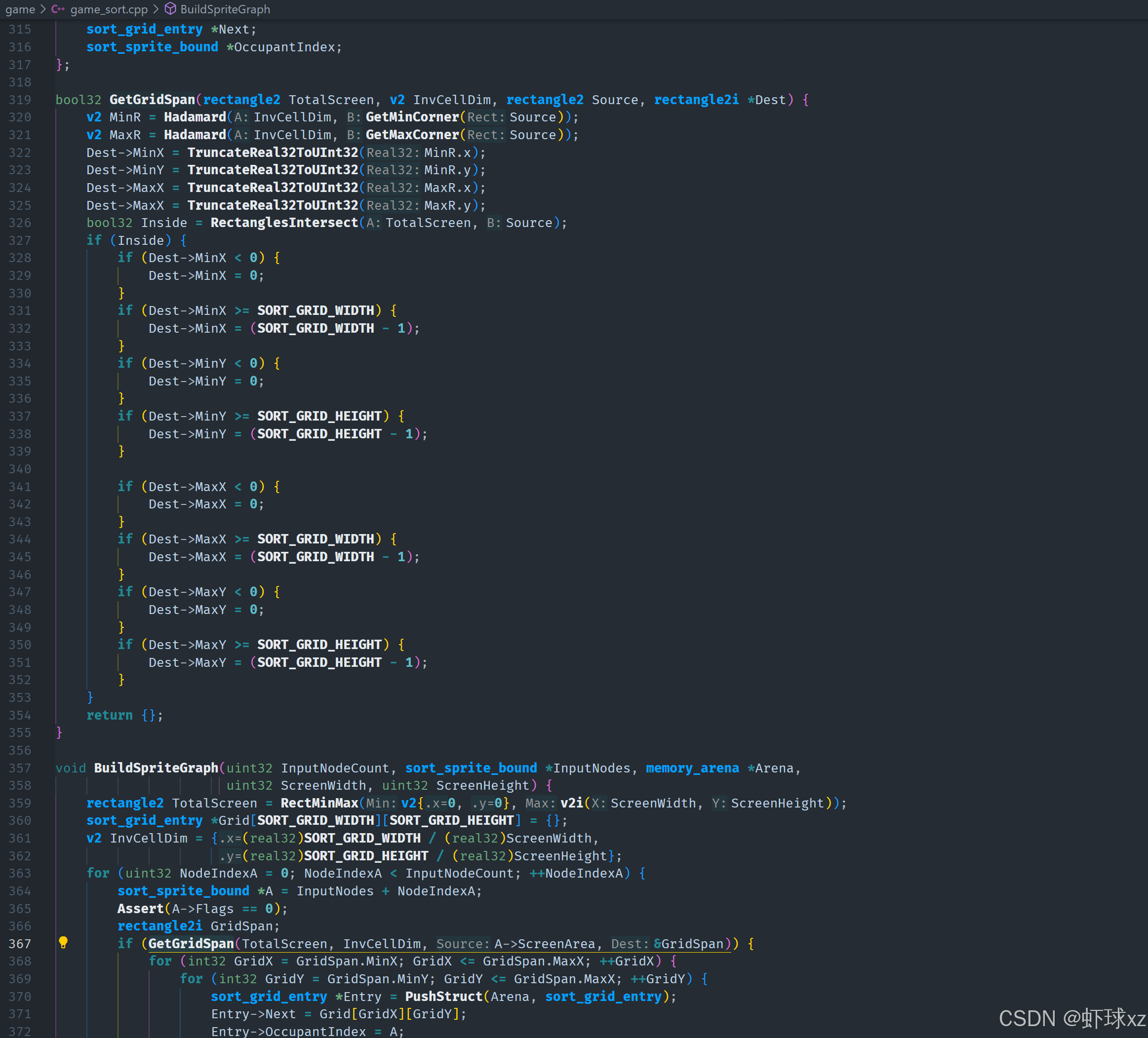The width and height of the screenshot is (1148, 1038).
Task: Click the BuildSpriteGraph function definition name
Action: click(156, 768)
